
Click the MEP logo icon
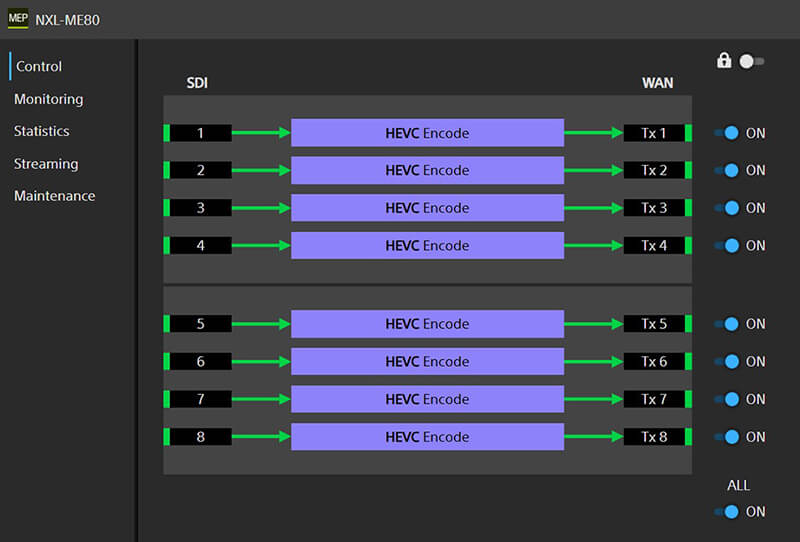18,19
